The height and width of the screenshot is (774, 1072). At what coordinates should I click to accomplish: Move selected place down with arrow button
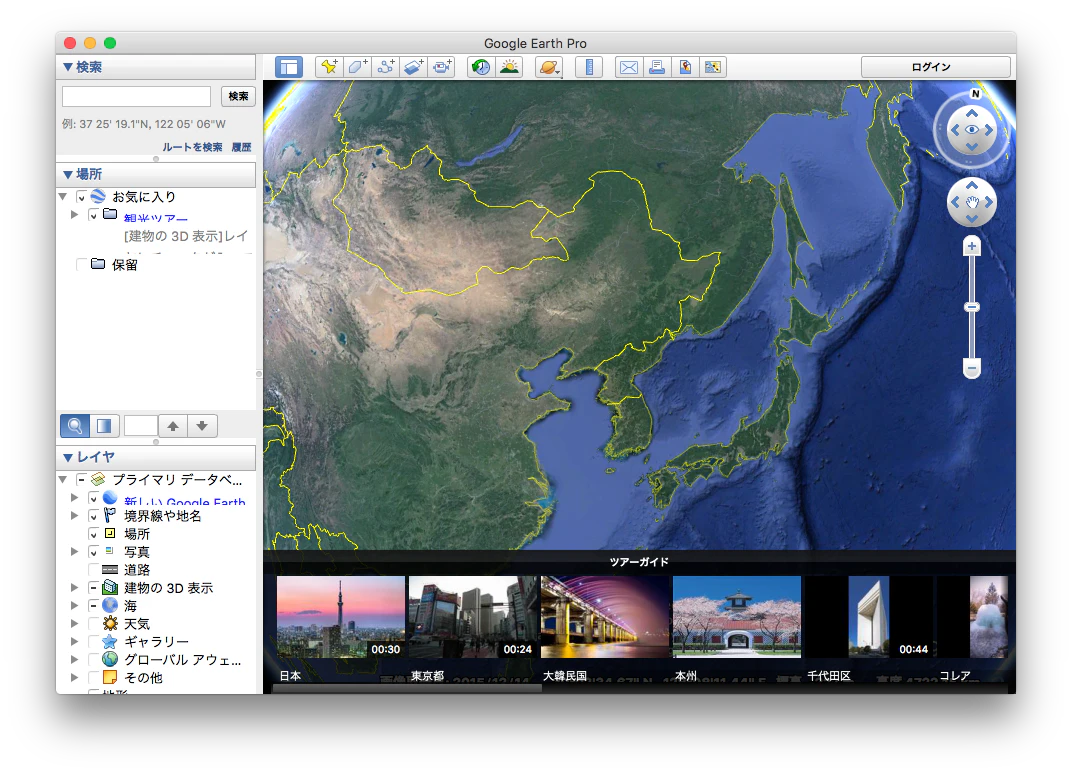[202, 426]
